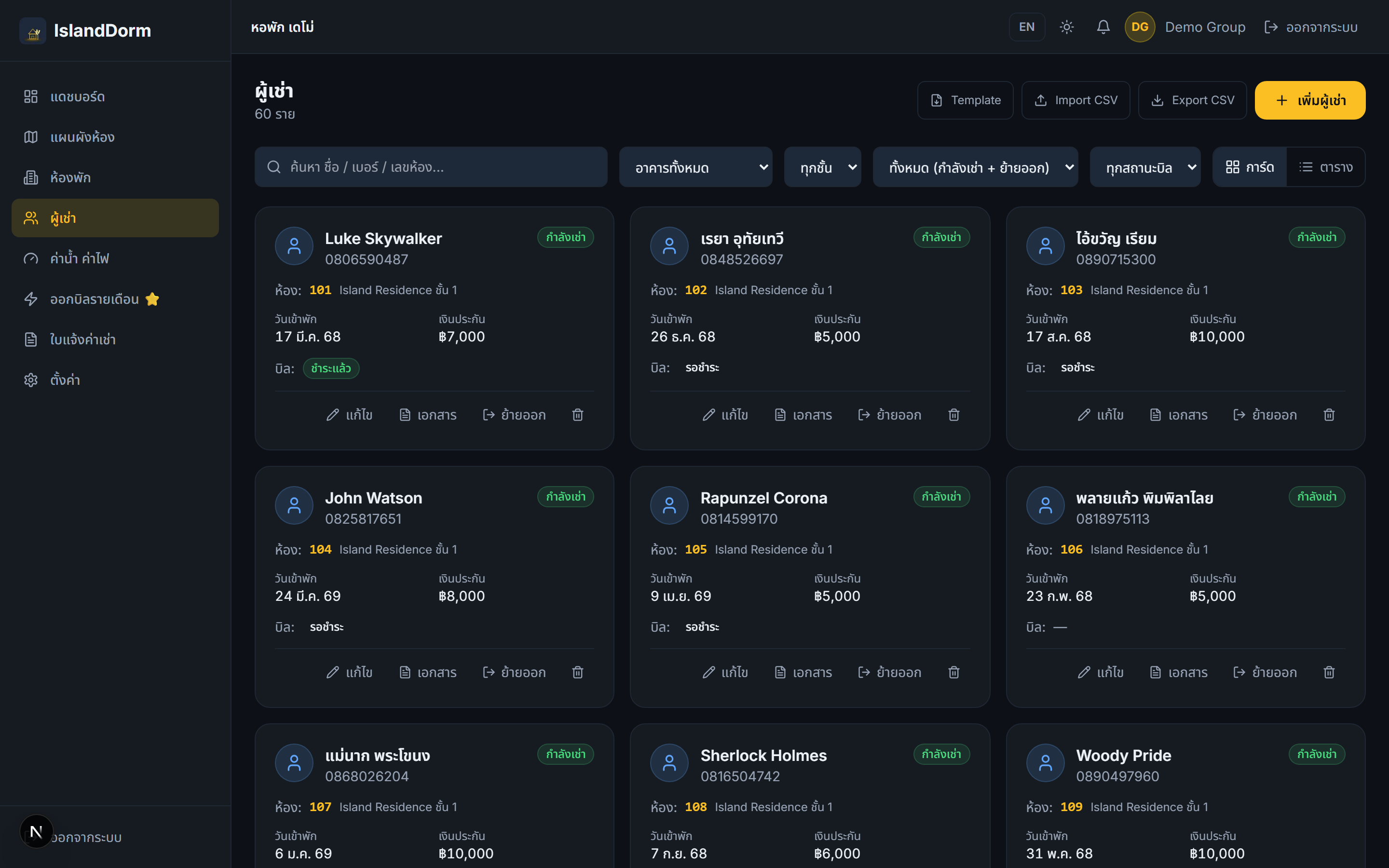Click Woody Pride's avatar icon
The width and height of the screenshot is (1389, 868).
tap(1045, 763)
